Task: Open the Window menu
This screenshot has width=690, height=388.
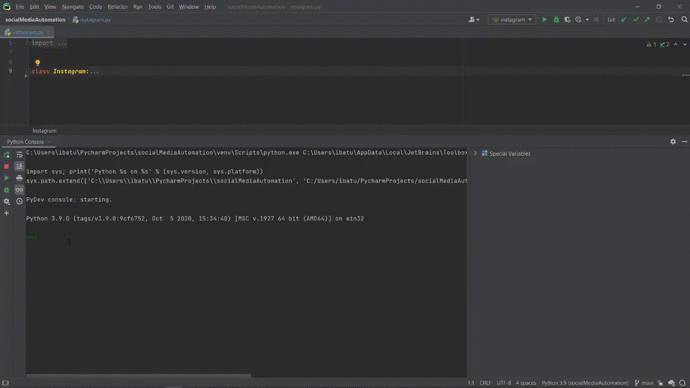Action: click(189, 7)
